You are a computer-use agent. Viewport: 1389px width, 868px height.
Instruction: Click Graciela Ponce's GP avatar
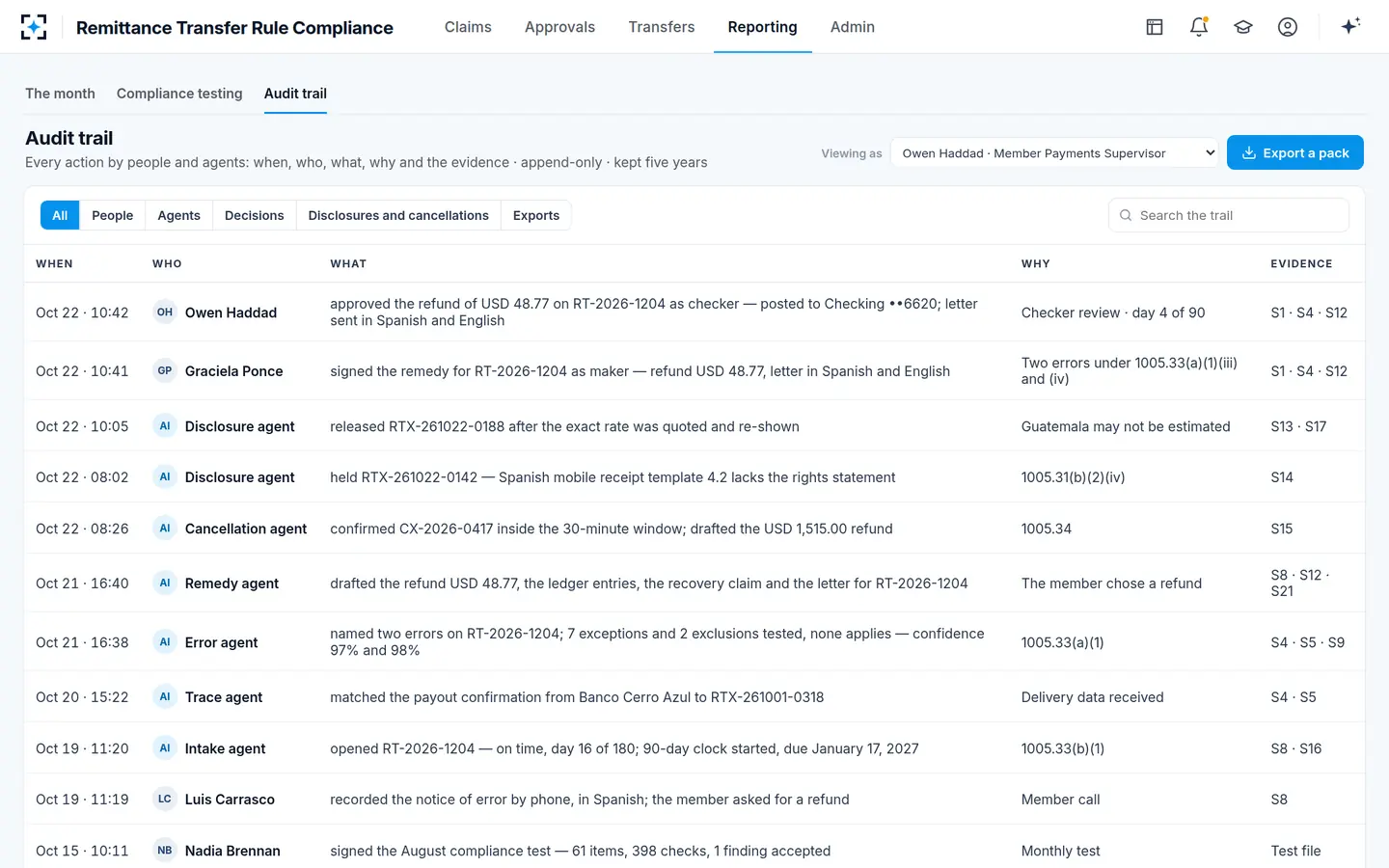point(165,371)
